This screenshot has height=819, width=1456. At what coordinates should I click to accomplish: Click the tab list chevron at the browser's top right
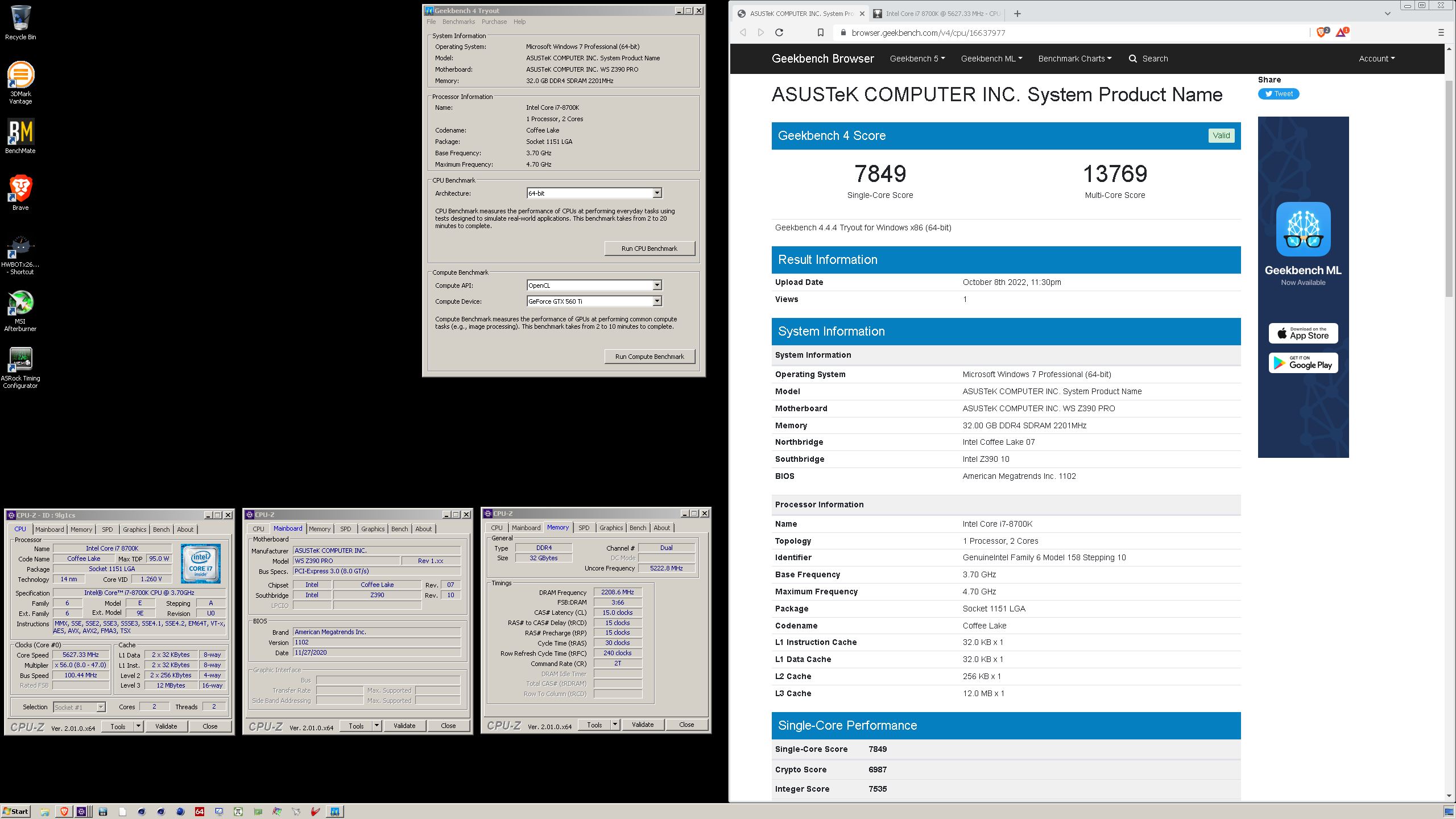coord(1387,14)
